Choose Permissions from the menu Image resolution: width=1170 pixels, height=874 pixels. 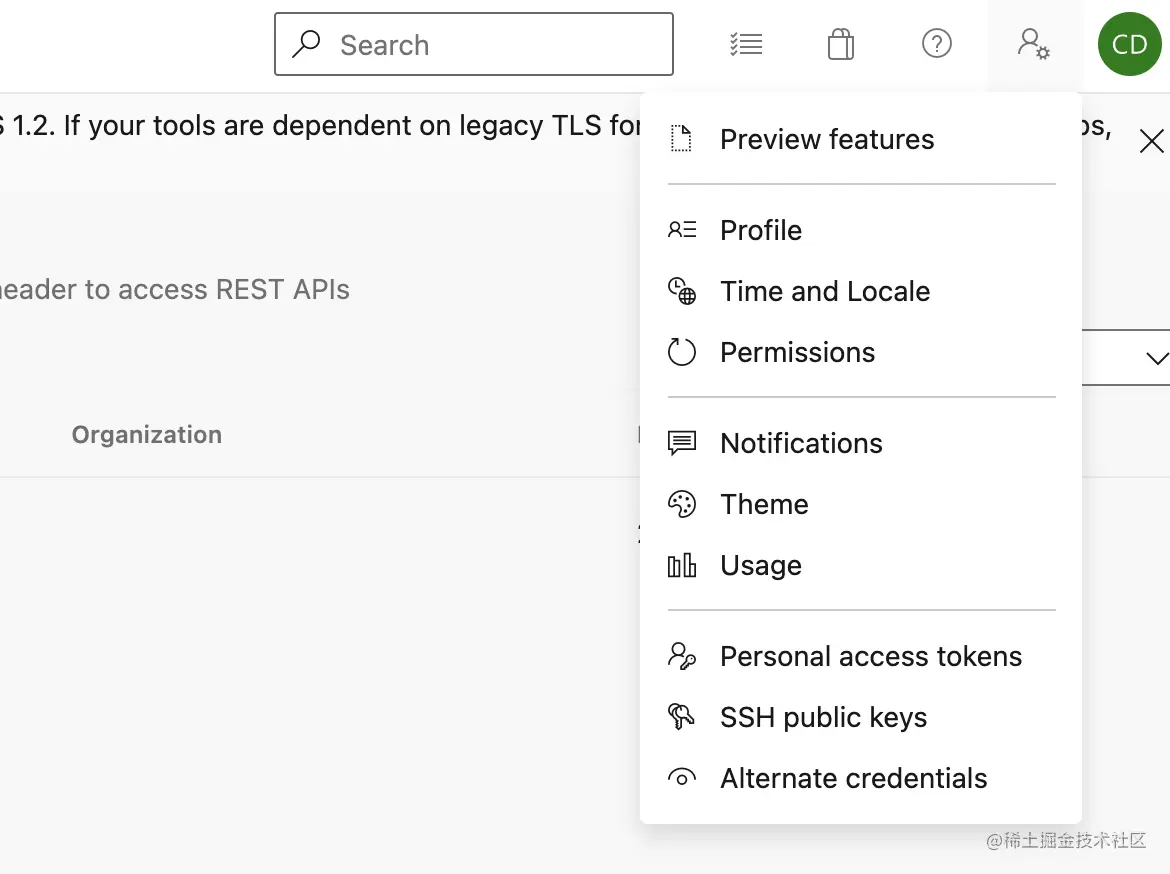pyautogui.click(x=797, y=352)
